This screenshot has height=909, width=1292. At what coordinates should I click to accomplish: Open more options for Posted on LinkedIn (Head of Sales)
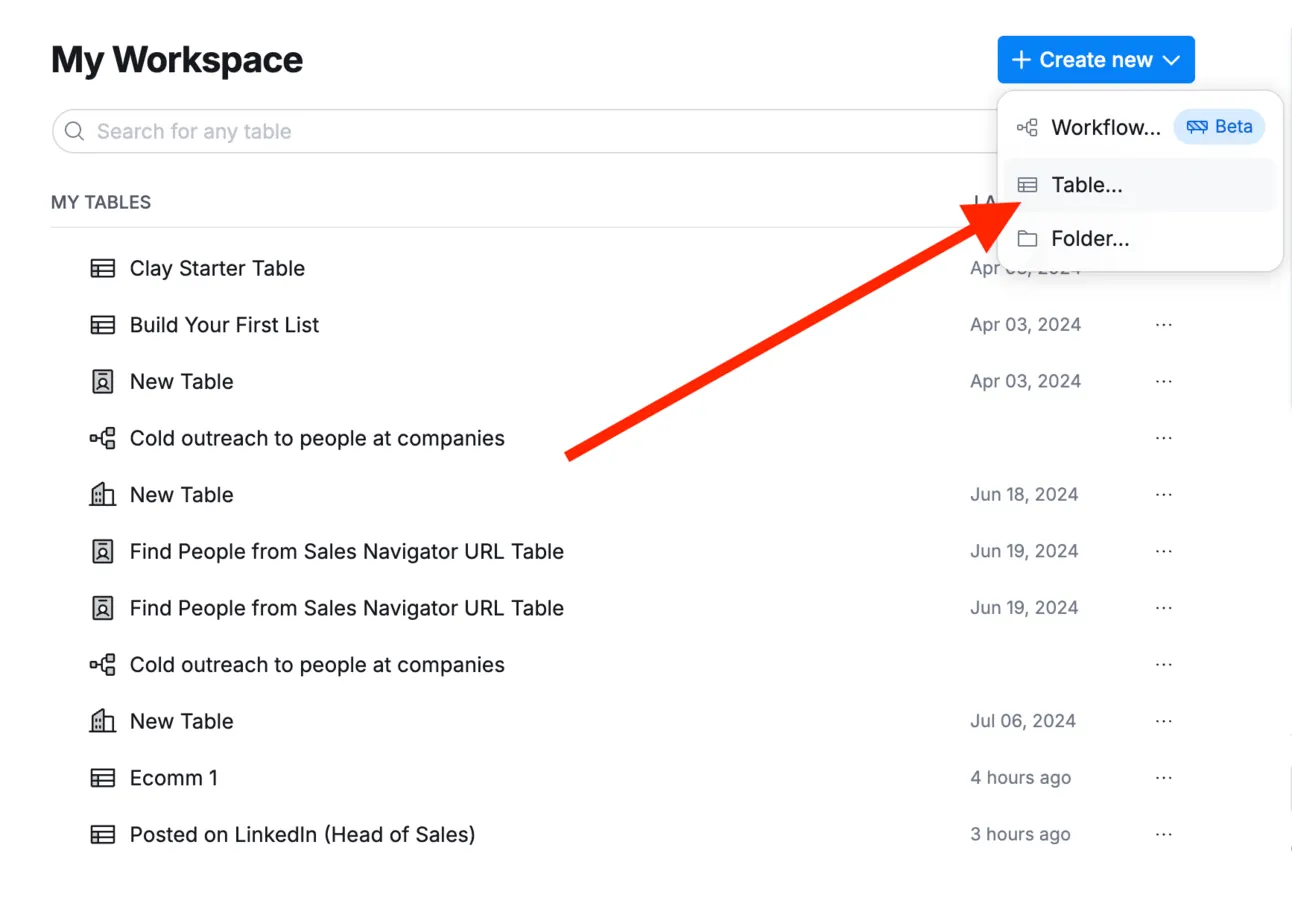pyautogui.click(x=1163, y=834)
